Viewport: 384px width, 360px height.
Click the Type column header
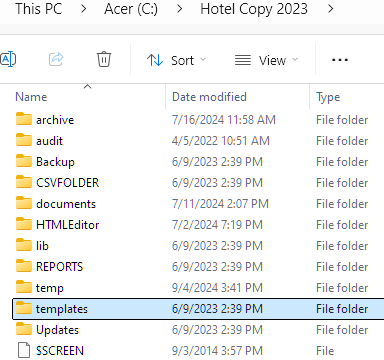click(328, 97)
